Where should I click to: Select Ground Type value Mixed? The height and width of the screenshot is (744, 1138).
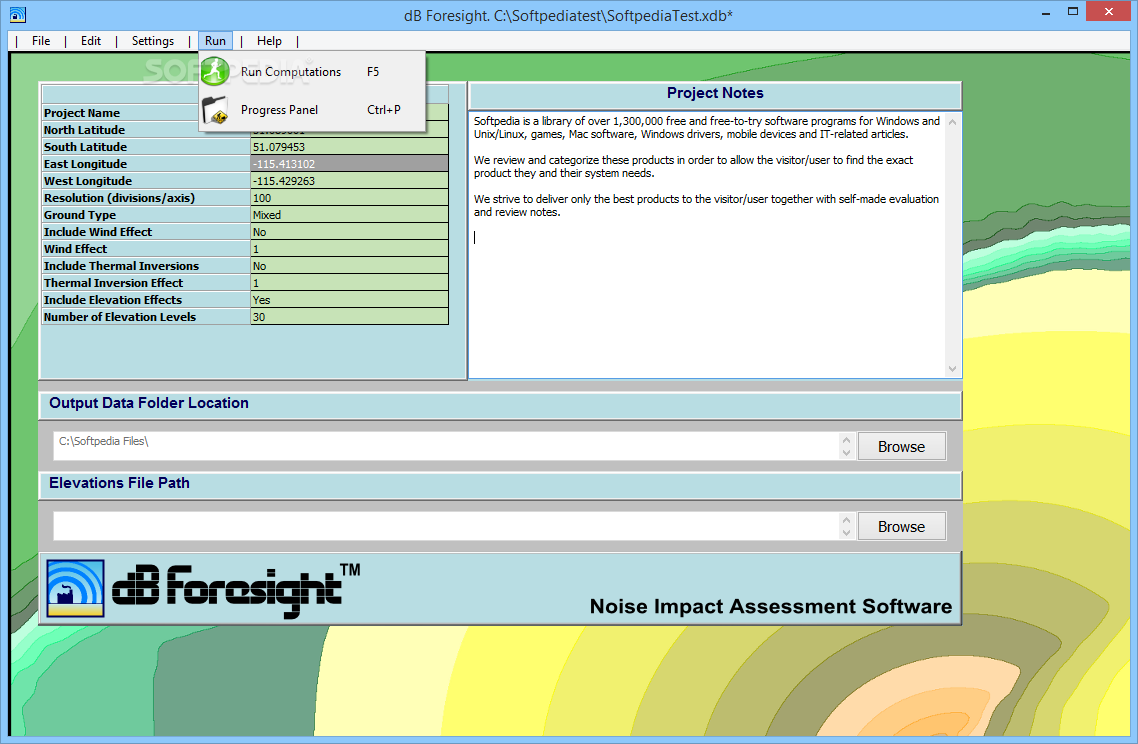tap(349, 215)
